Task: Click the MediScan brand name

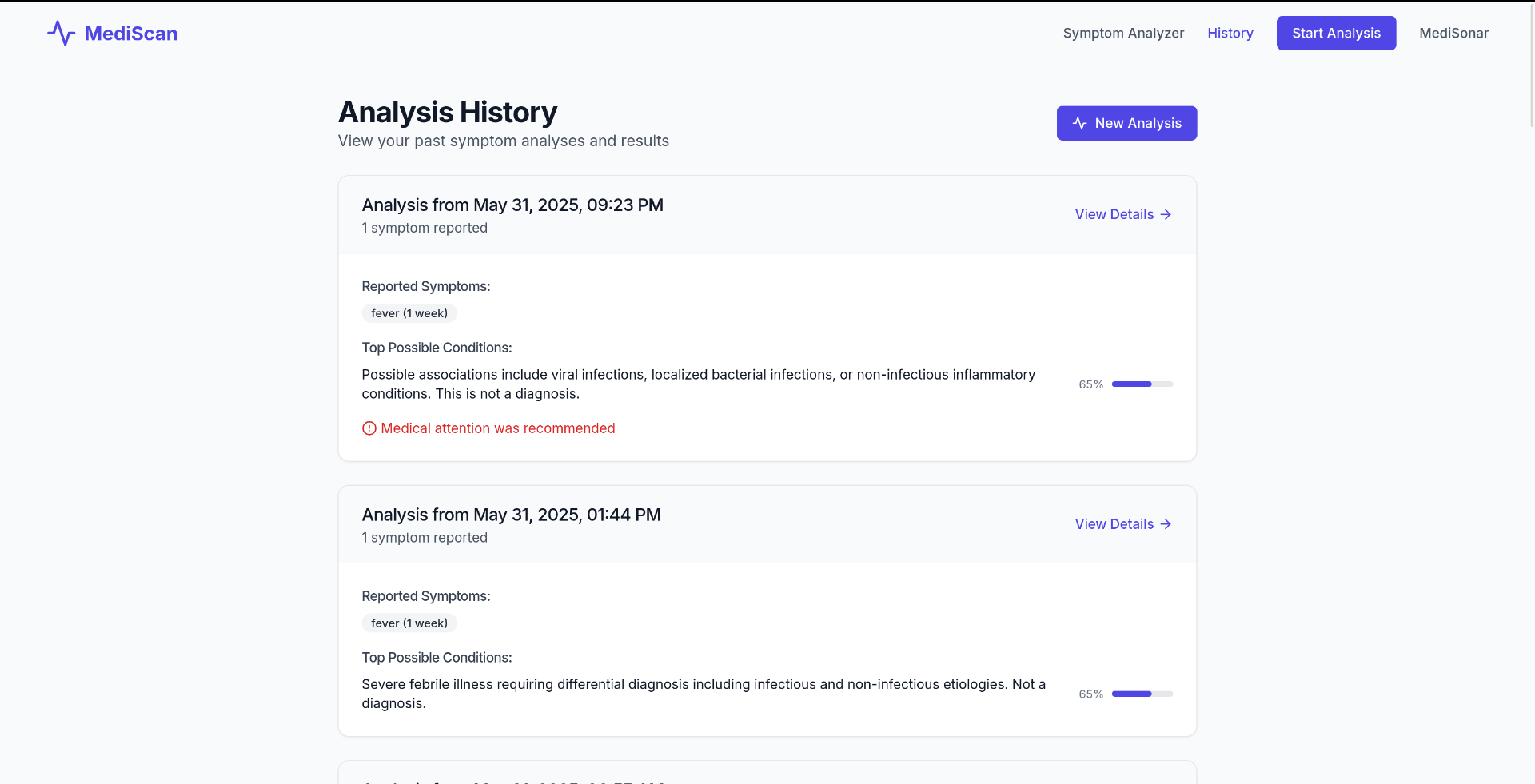Action: 131,34
